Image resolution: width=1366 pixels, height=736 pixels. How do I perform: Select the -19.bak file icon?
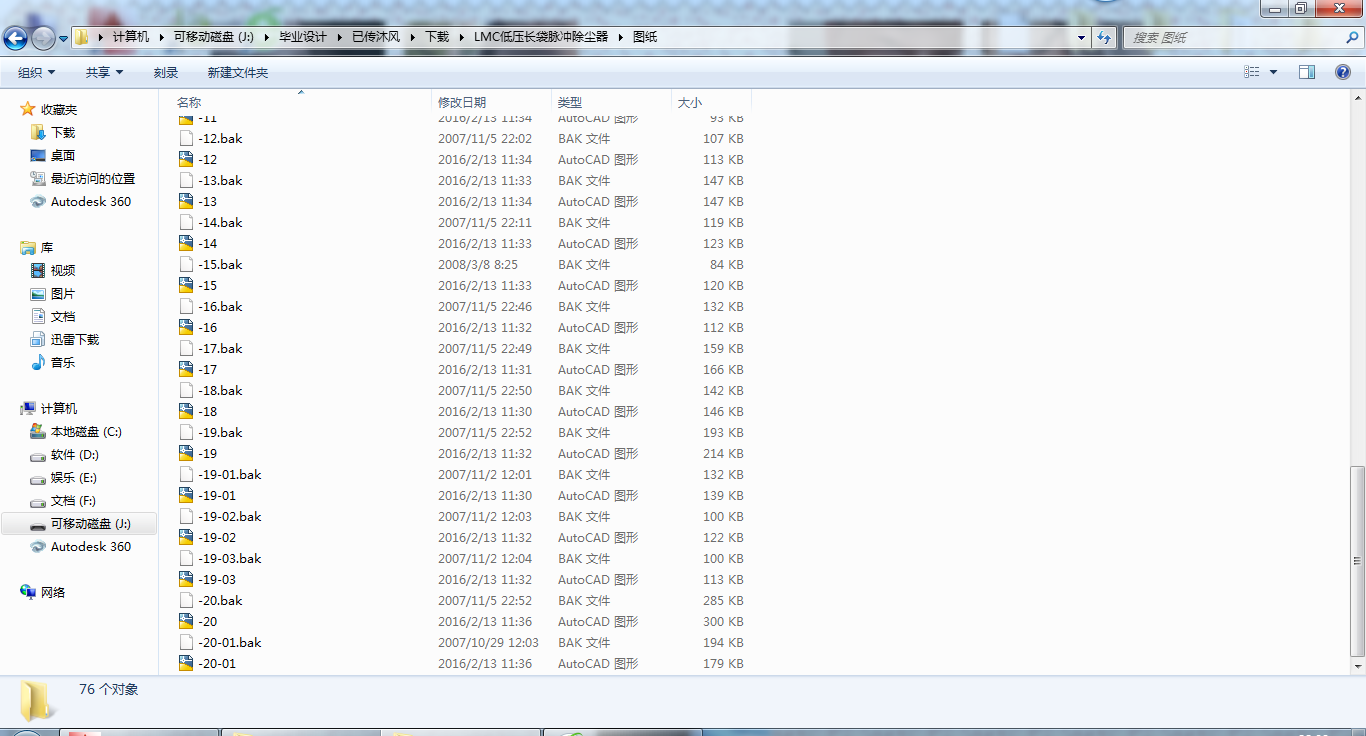pyautogui.click(x=186, y=433)
